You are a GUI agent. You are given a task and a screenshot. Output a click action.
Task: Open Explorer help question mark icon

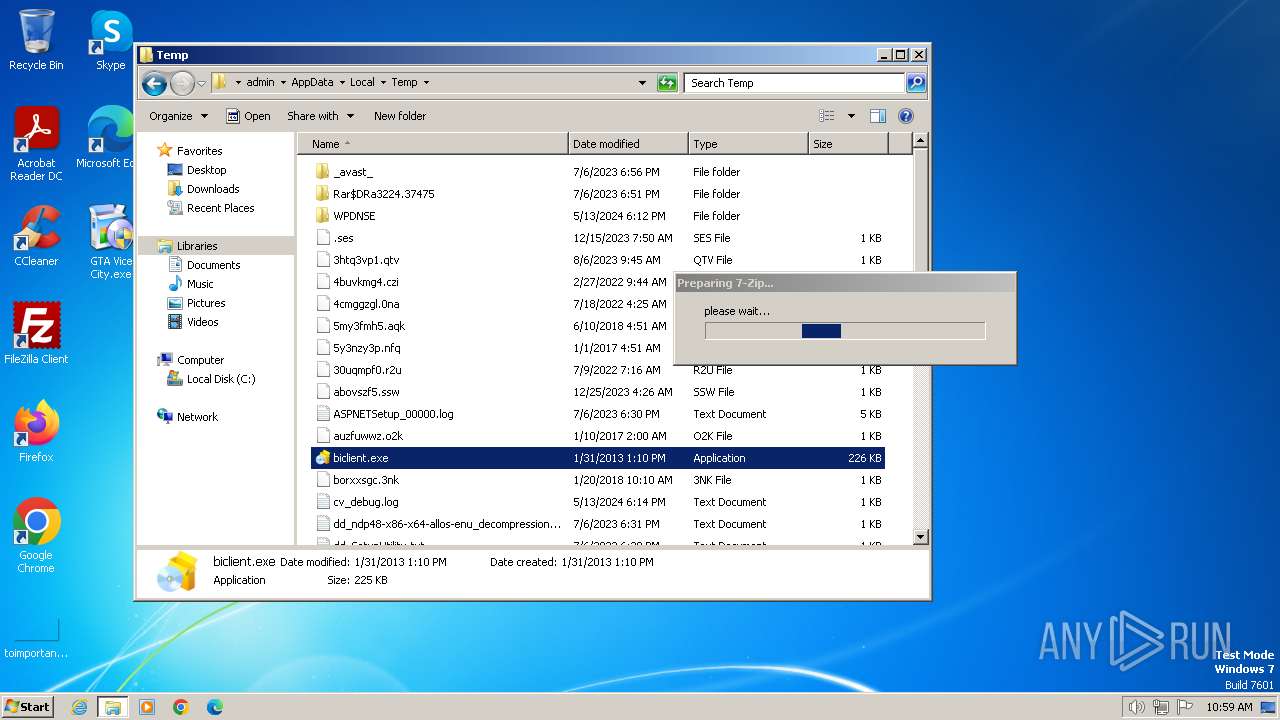pos(906,116)
